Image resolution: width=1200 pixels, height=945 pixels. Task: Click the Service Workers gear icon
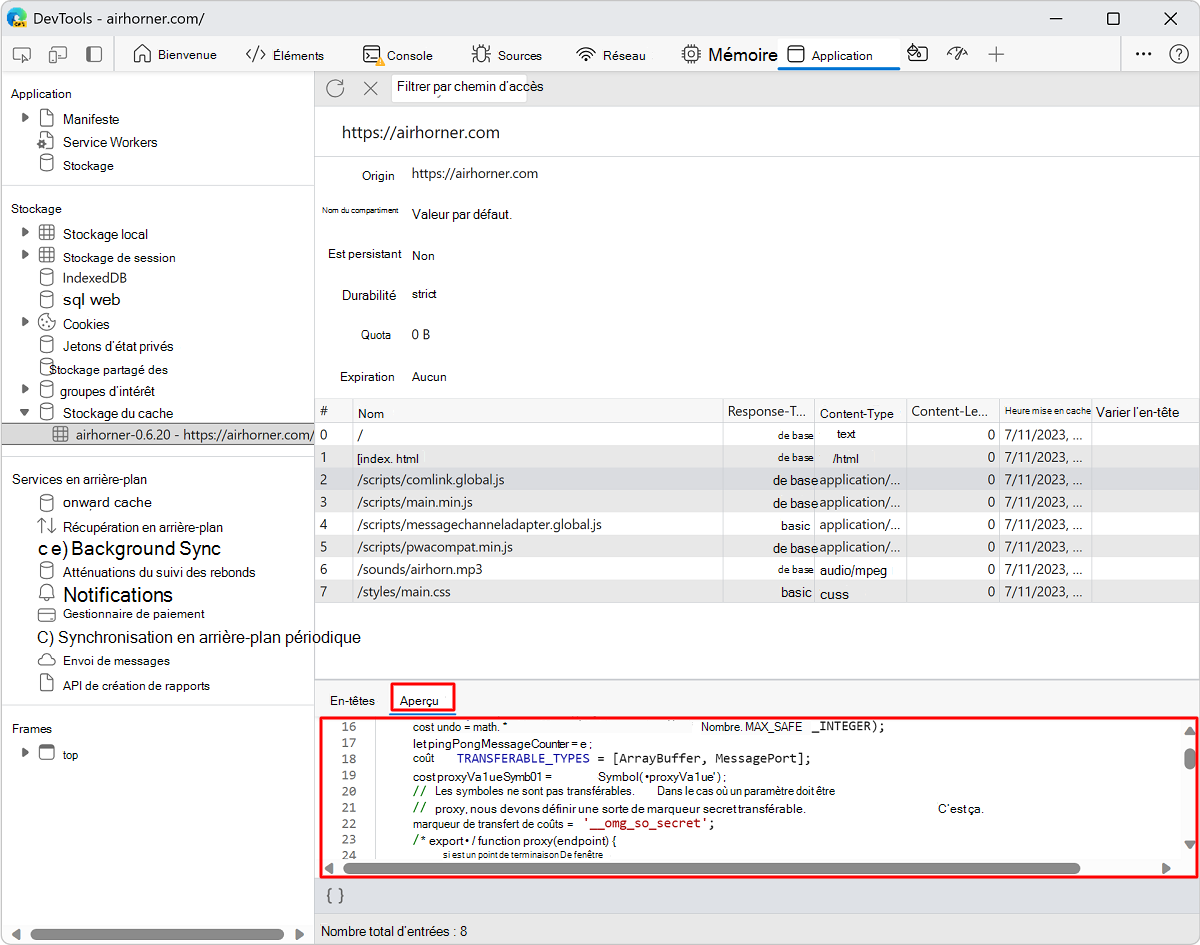pyautogui.click(x=46, y=142)
